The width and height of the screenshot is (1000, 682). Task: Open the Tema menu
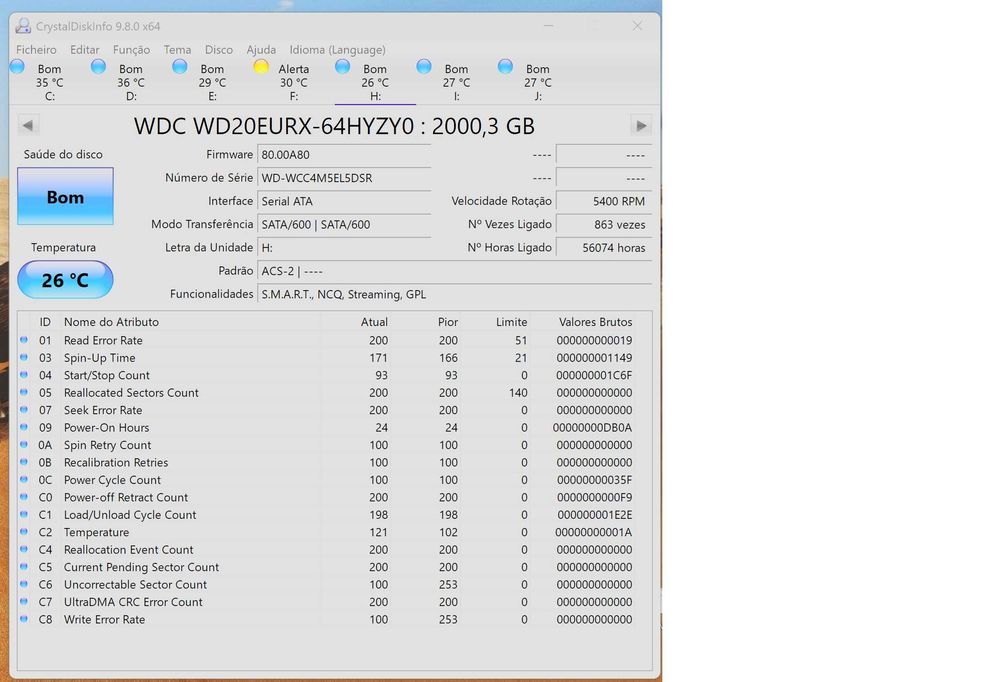click(177, 49)
